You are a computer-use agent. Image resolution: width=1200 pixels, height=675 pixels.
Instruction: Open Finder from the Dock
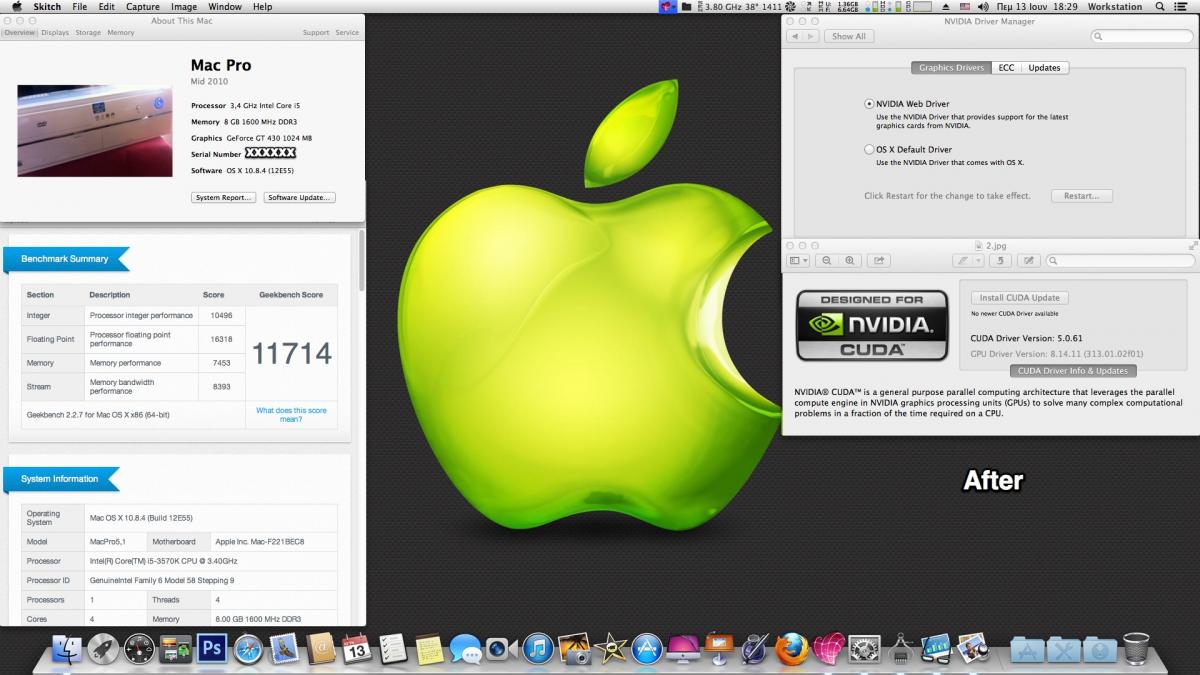tap(67, 650)
